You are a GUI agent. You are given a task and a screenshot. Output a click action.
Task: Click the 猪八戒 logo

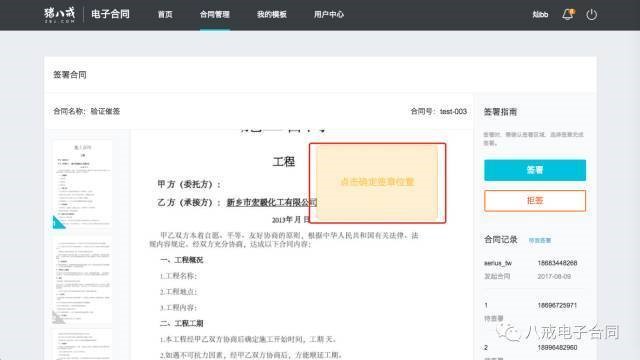coord(60,15)
